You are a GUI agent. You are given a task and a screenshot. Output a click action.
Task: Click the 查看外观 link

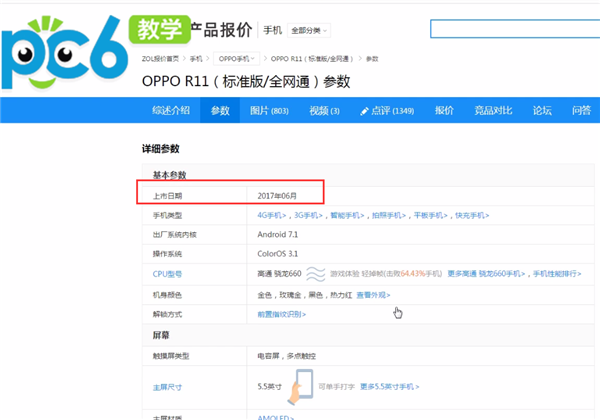[373, 295]
